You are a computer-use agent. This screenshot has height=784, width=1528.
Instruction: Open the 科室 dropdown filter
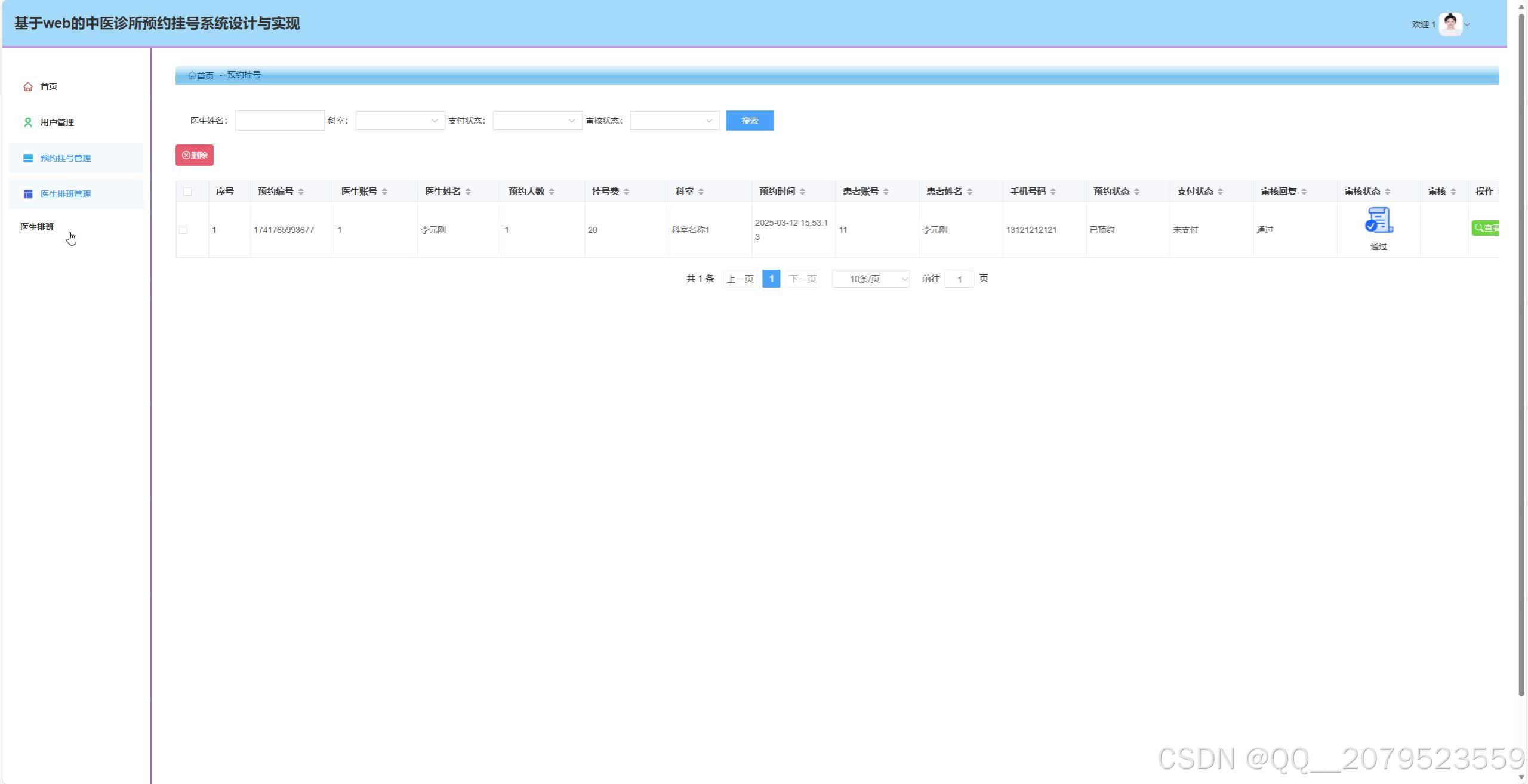(x=400, y=121)
